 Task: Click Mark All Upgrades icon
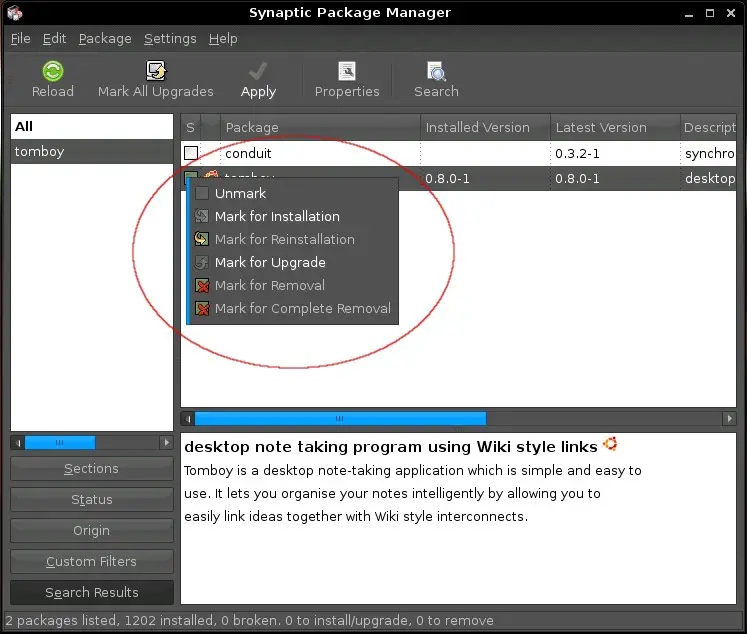point(155,71)
